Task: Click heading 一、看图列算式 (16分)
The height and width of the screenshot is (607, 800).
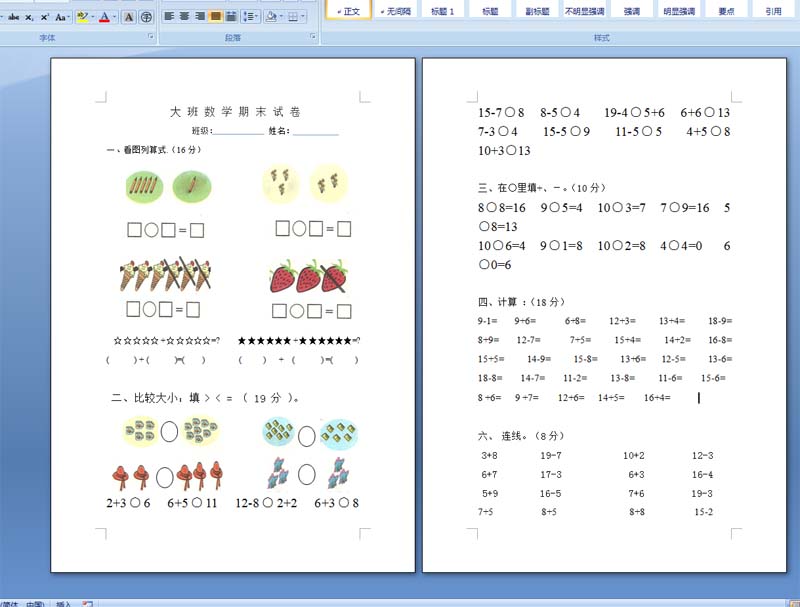Action: [154, 149]
